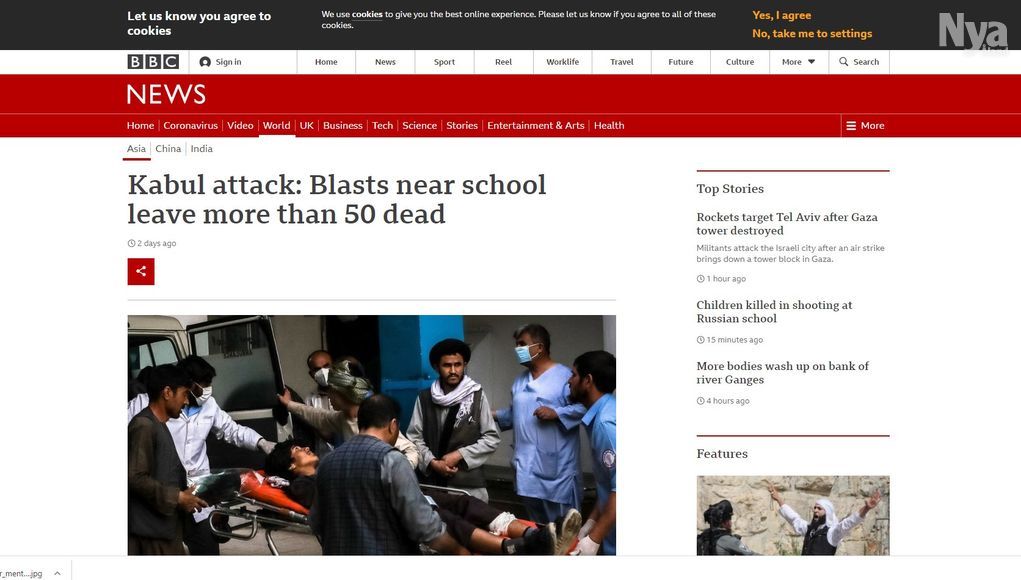Open the Features thumbnail image
This screenshot has width=1021, height=580.
tap(793, 515)
